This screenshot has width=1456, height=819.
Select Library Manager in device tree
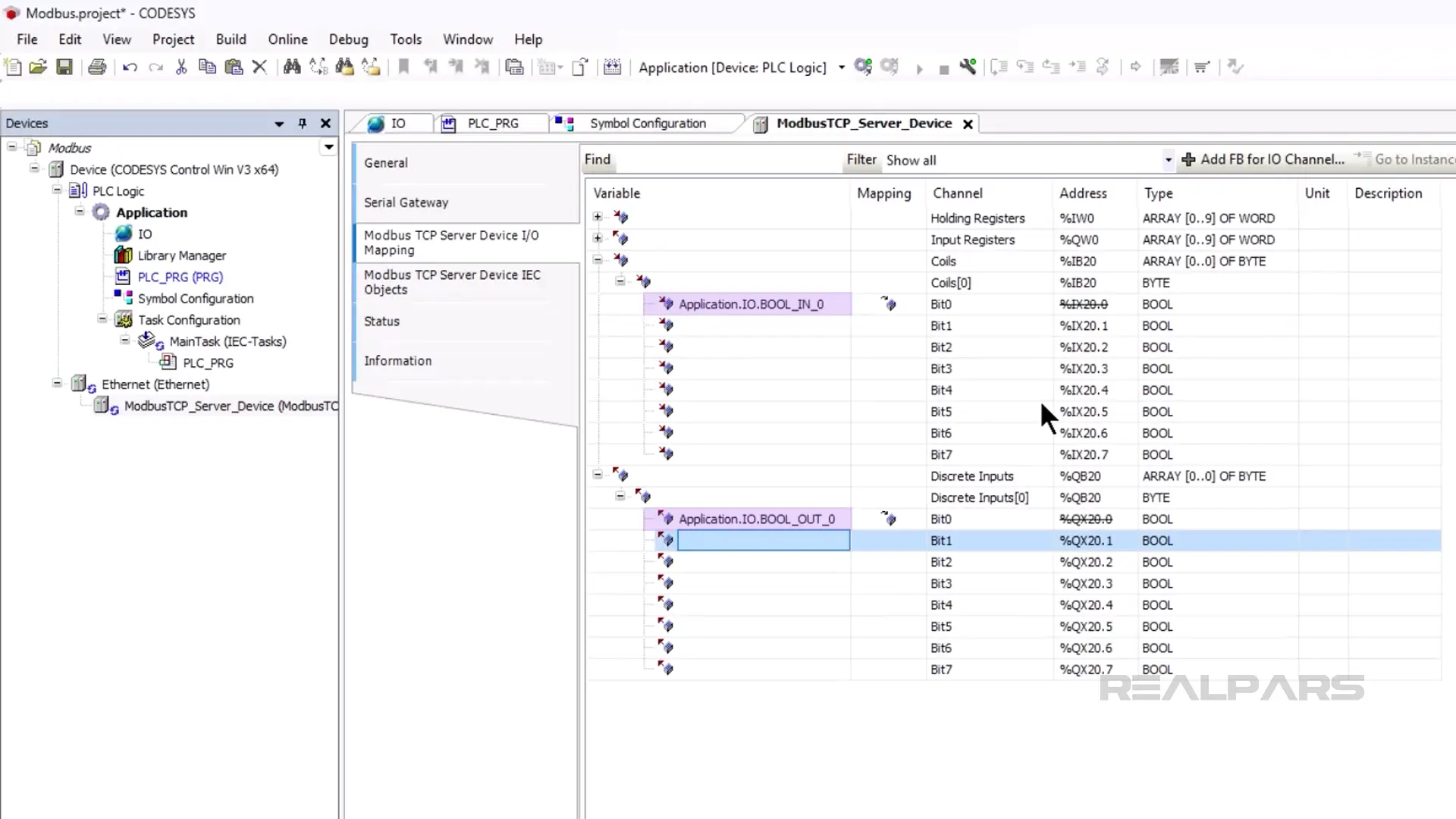[181, 256]
